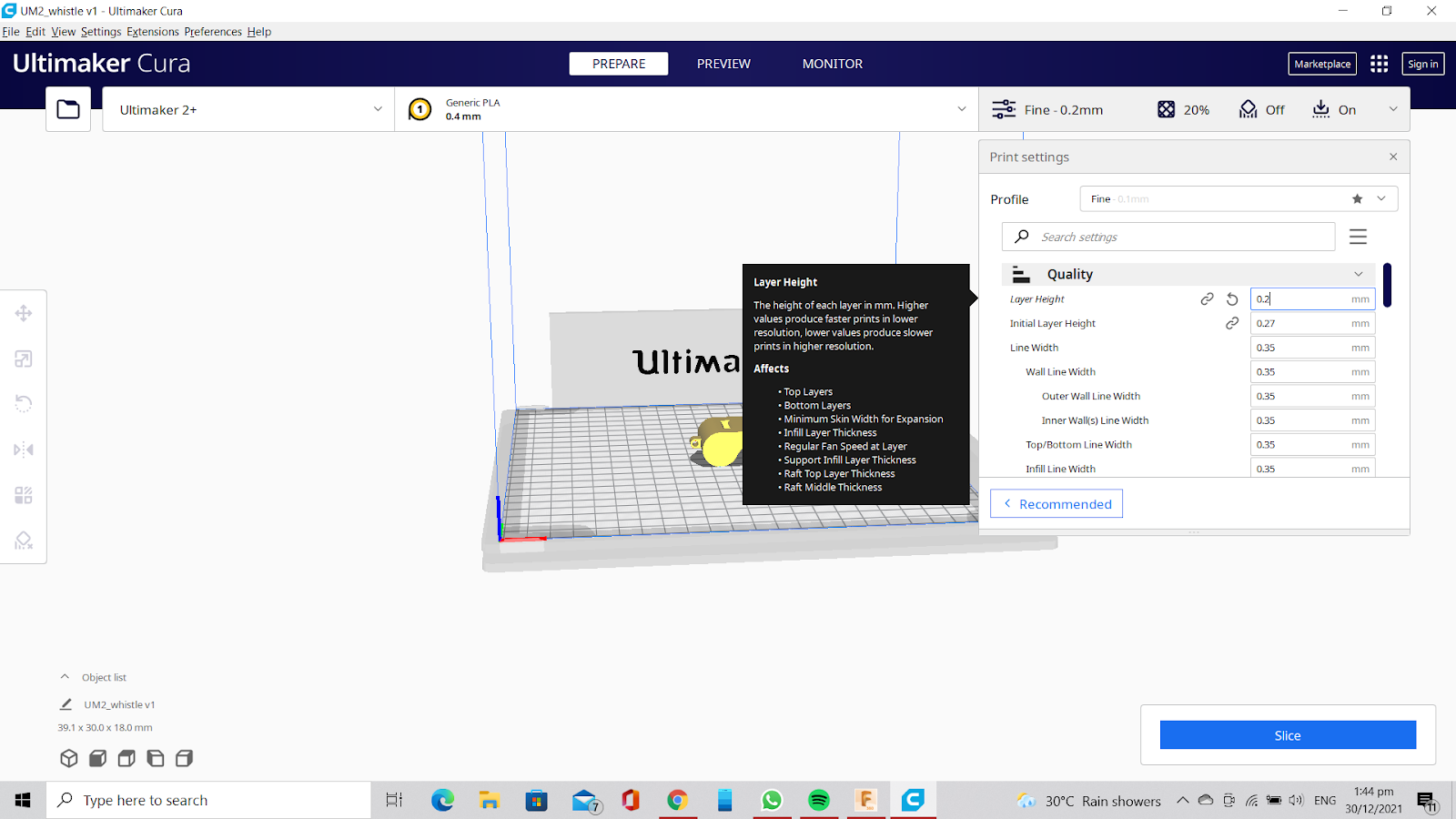Click the Initial Layer Height value field
Viewport: 1456px width, 819px height.
pos(1312,323)
